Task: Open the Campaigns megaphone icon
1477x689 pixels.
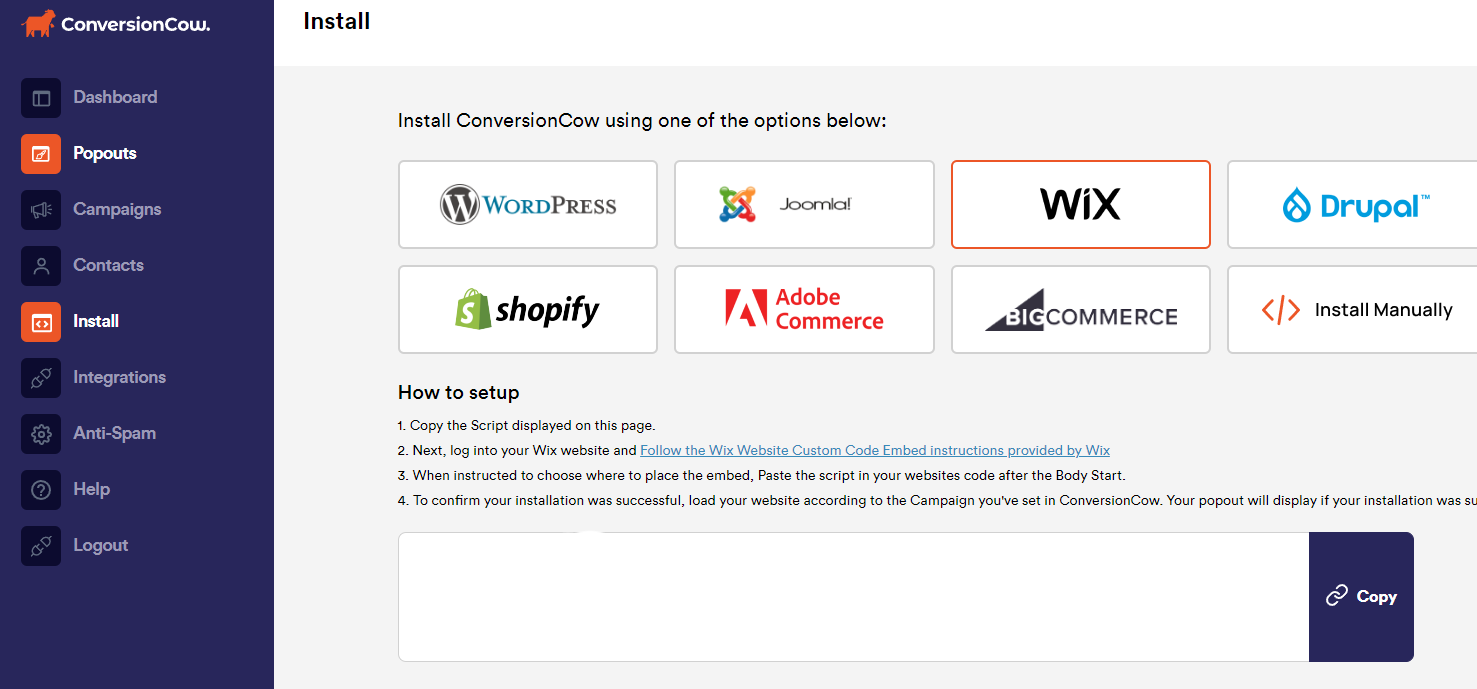Action: (x=41, y=210)
